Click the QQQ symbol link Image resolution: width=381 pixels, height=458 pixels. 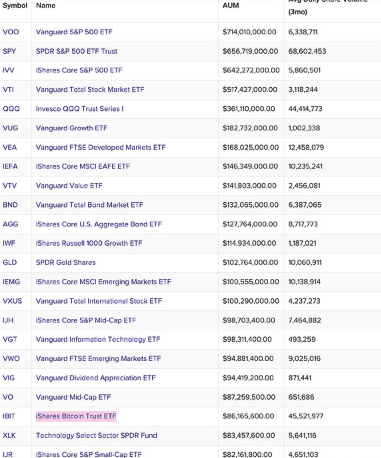click(11, 109)
